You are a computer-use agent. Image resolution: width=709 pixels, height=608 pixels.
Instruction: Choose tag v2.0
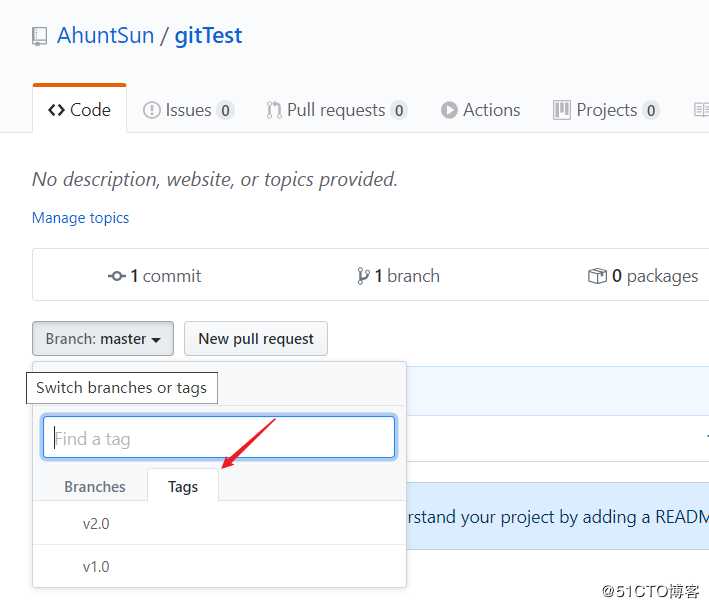pyautogui.click(x=219, y=523)
